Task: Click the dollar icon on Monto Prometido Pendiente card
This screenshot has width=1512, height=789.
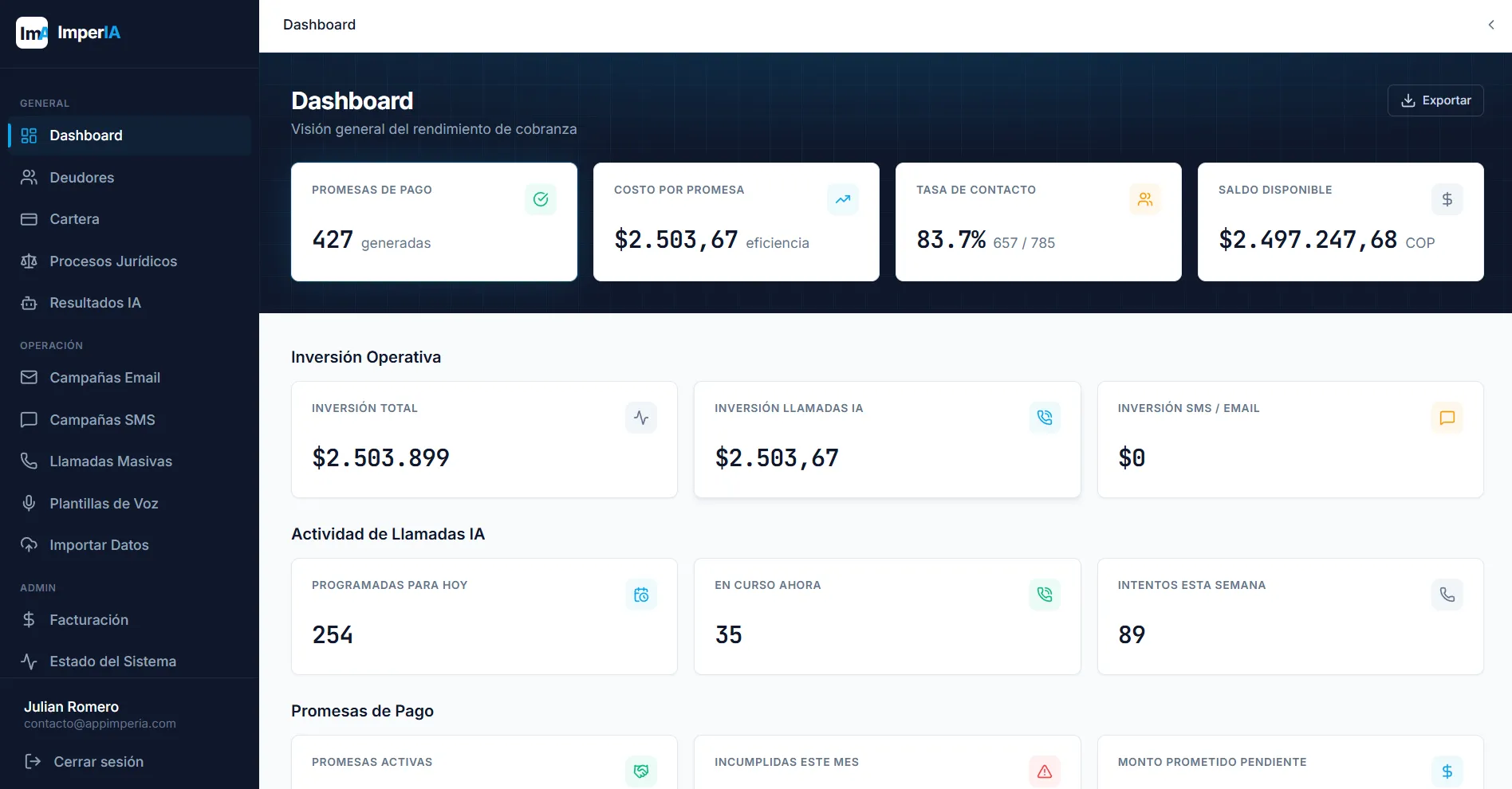Action: (x=1447, y=771)
